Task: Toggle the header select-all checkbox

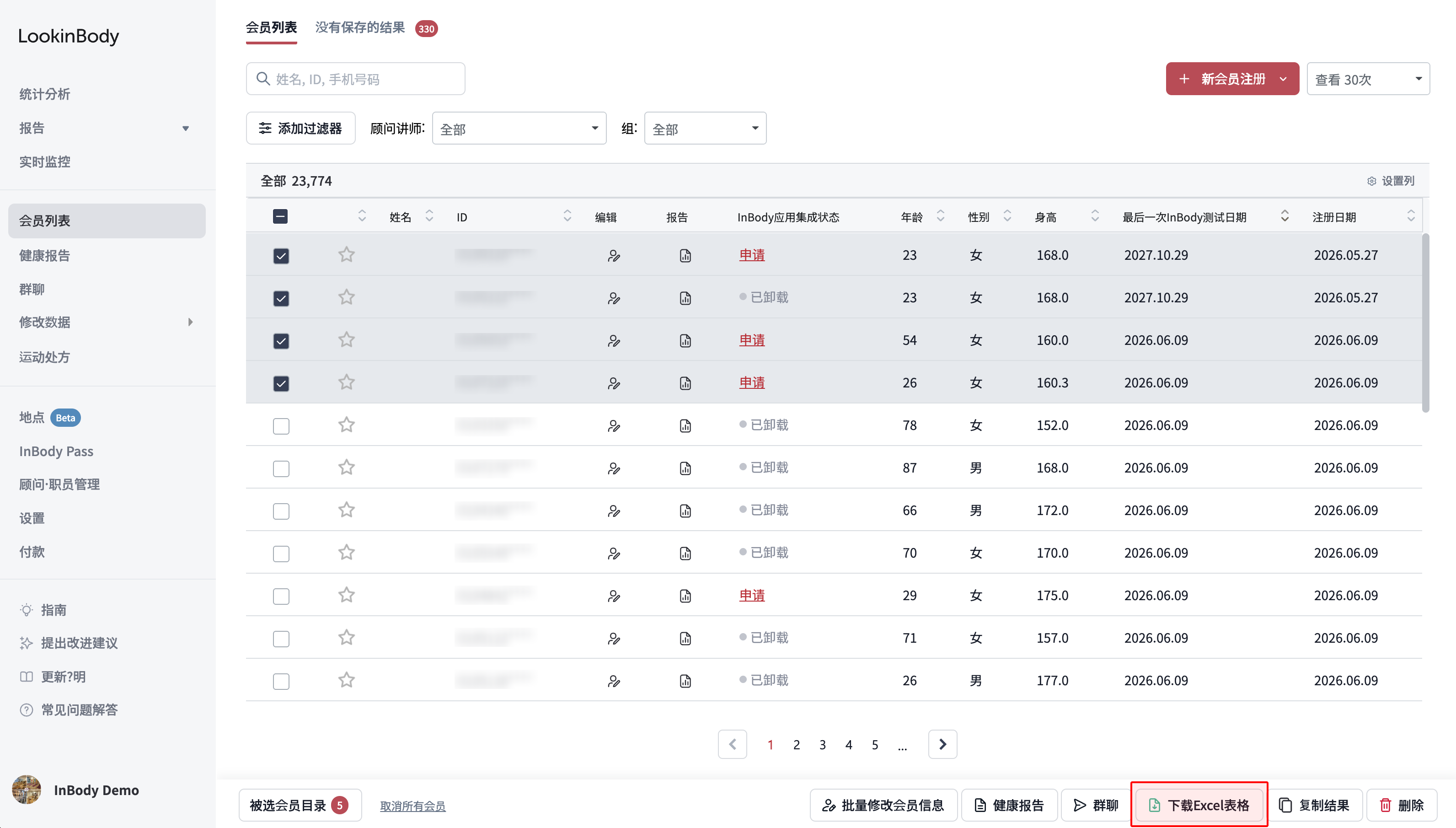Action: point(280,216)
